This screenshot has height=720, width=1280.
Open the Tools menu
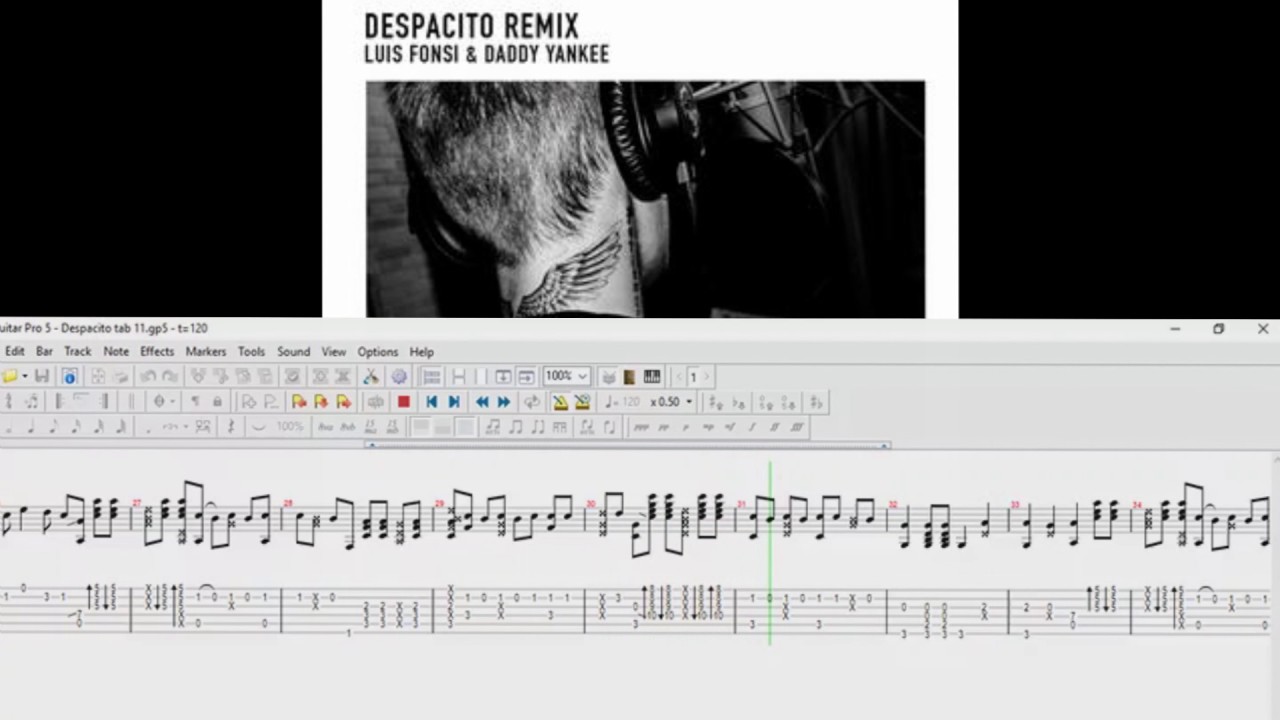[251, 352]
